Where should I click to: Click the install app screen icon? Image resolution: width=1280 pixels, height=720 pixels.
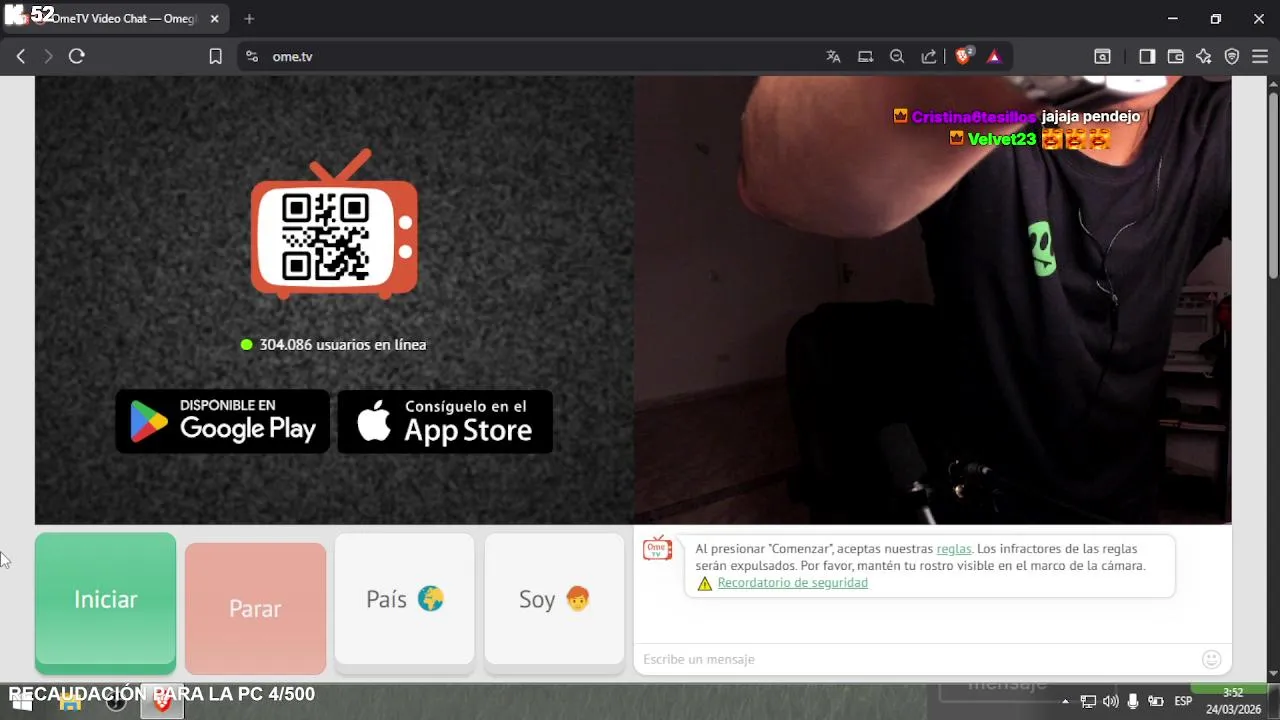[865, 57]
